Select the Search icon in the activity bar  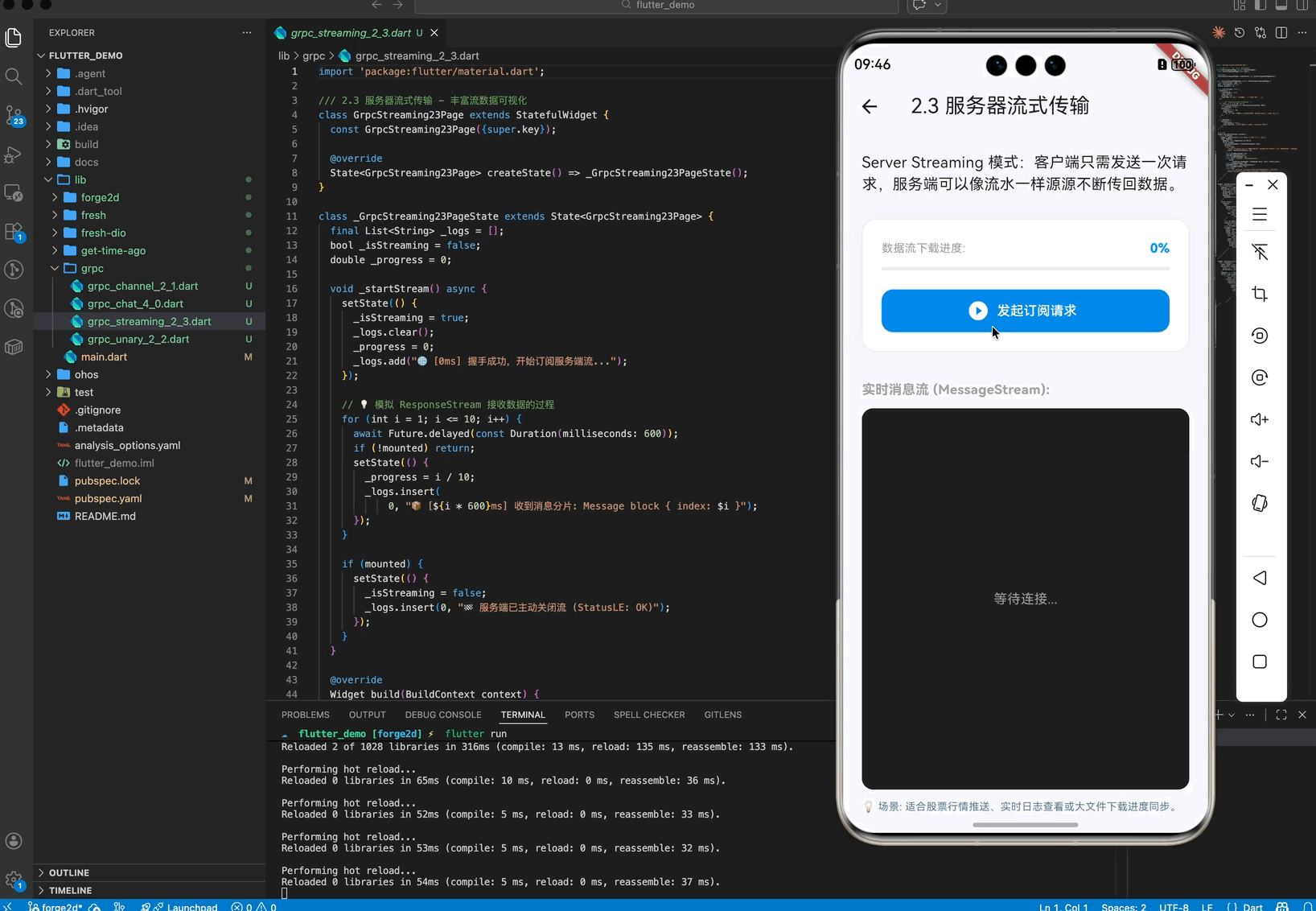click(x=13, y=76)
